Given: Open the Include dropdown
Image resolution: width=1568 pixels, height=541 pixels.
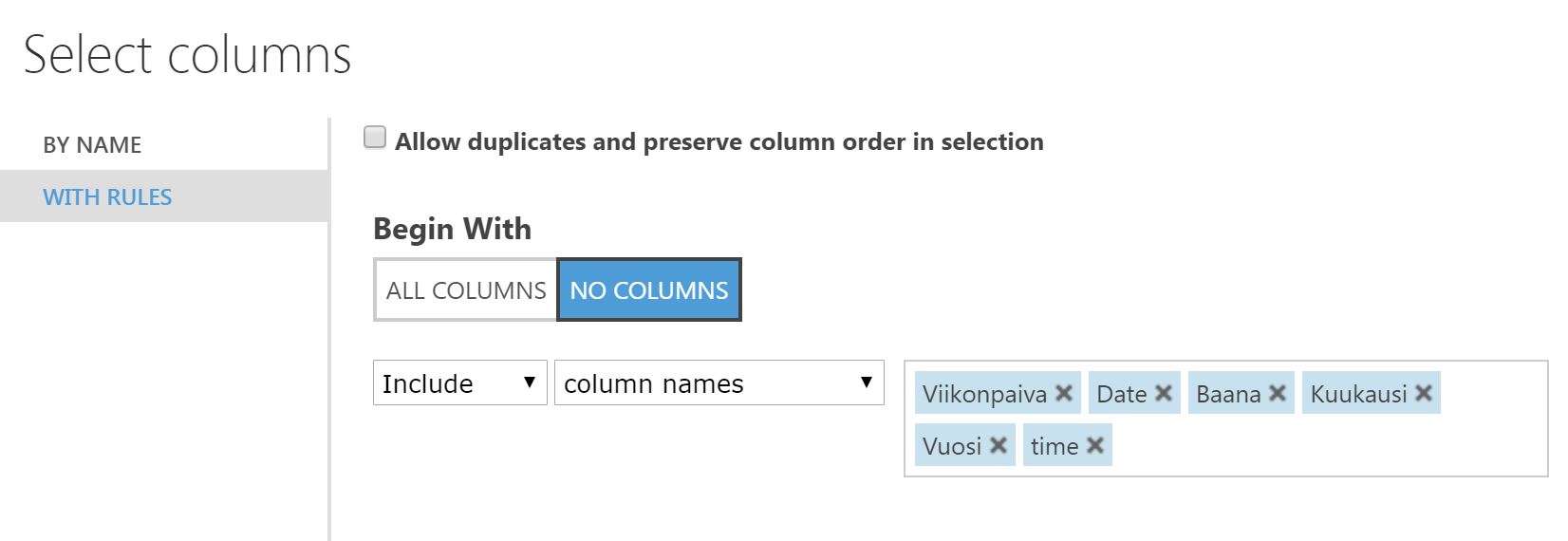Looking at the screenshot, I should click(460, 383).
